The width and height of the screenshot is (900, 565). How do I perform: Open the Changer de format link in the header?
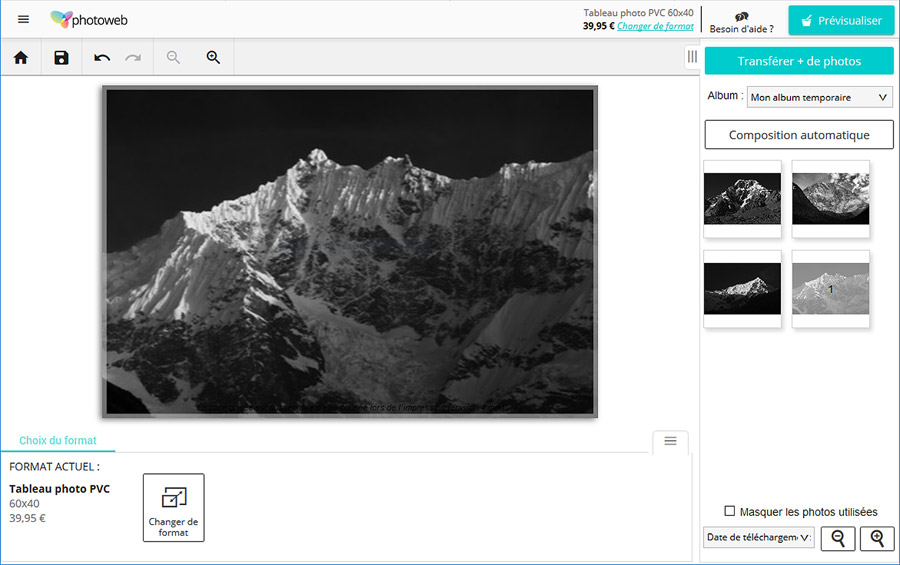(x=655, y=26)
